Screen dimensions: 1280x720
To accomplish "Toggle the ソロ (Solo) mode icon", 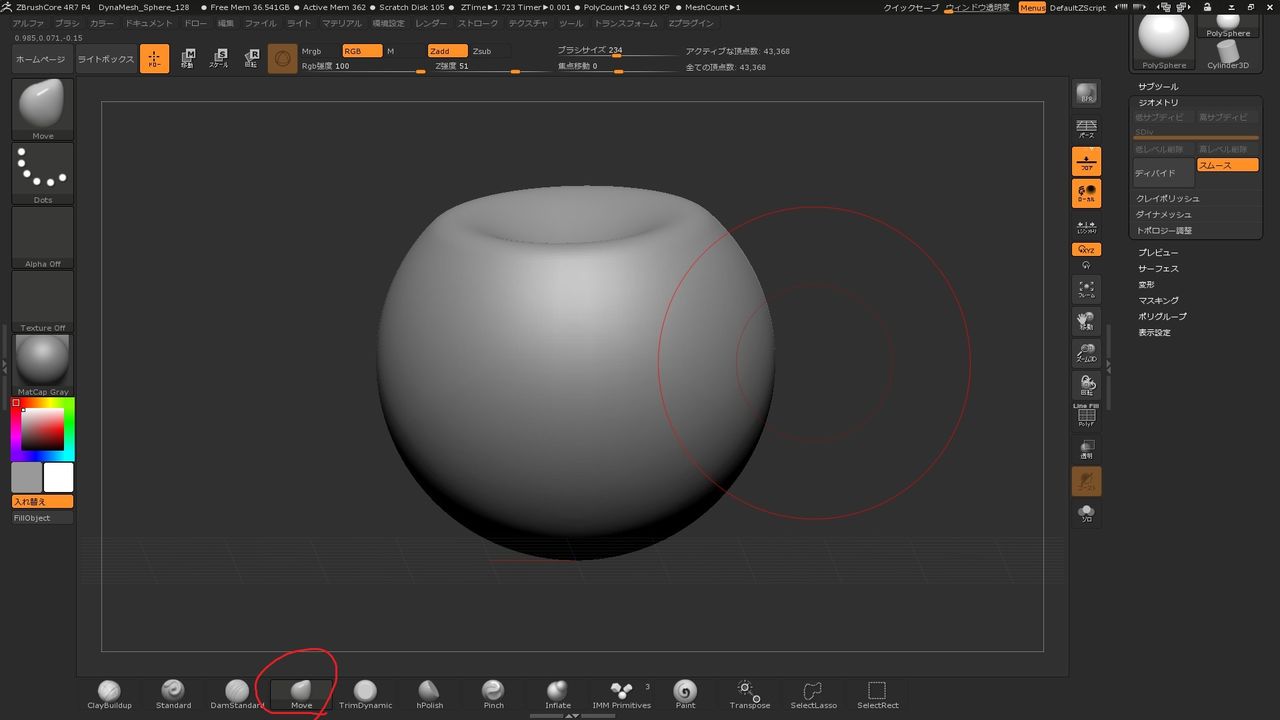I will pyautogui.click(x=1086, y=514).
